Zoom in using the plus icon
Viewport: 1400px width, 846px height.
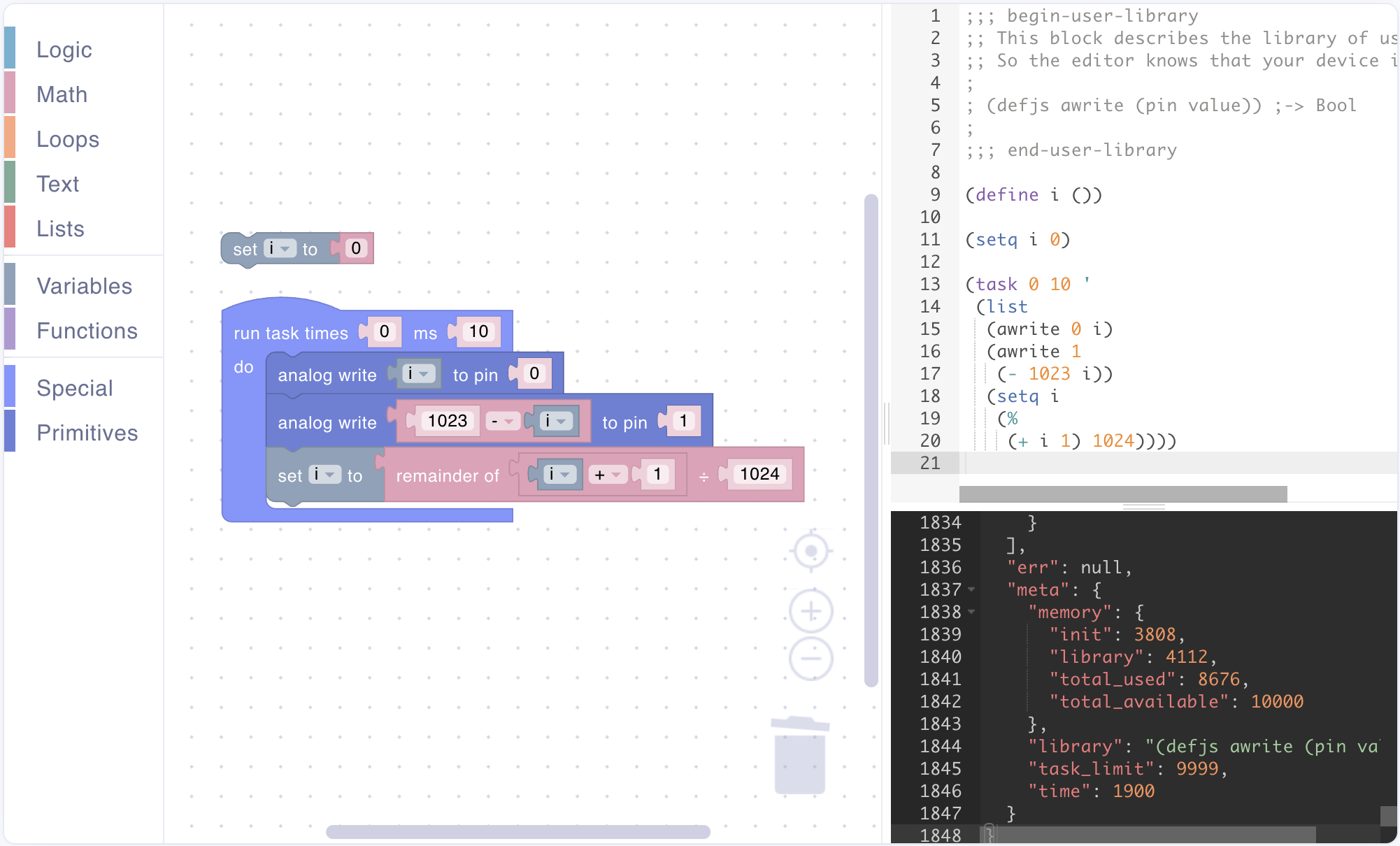coord(810,612)
